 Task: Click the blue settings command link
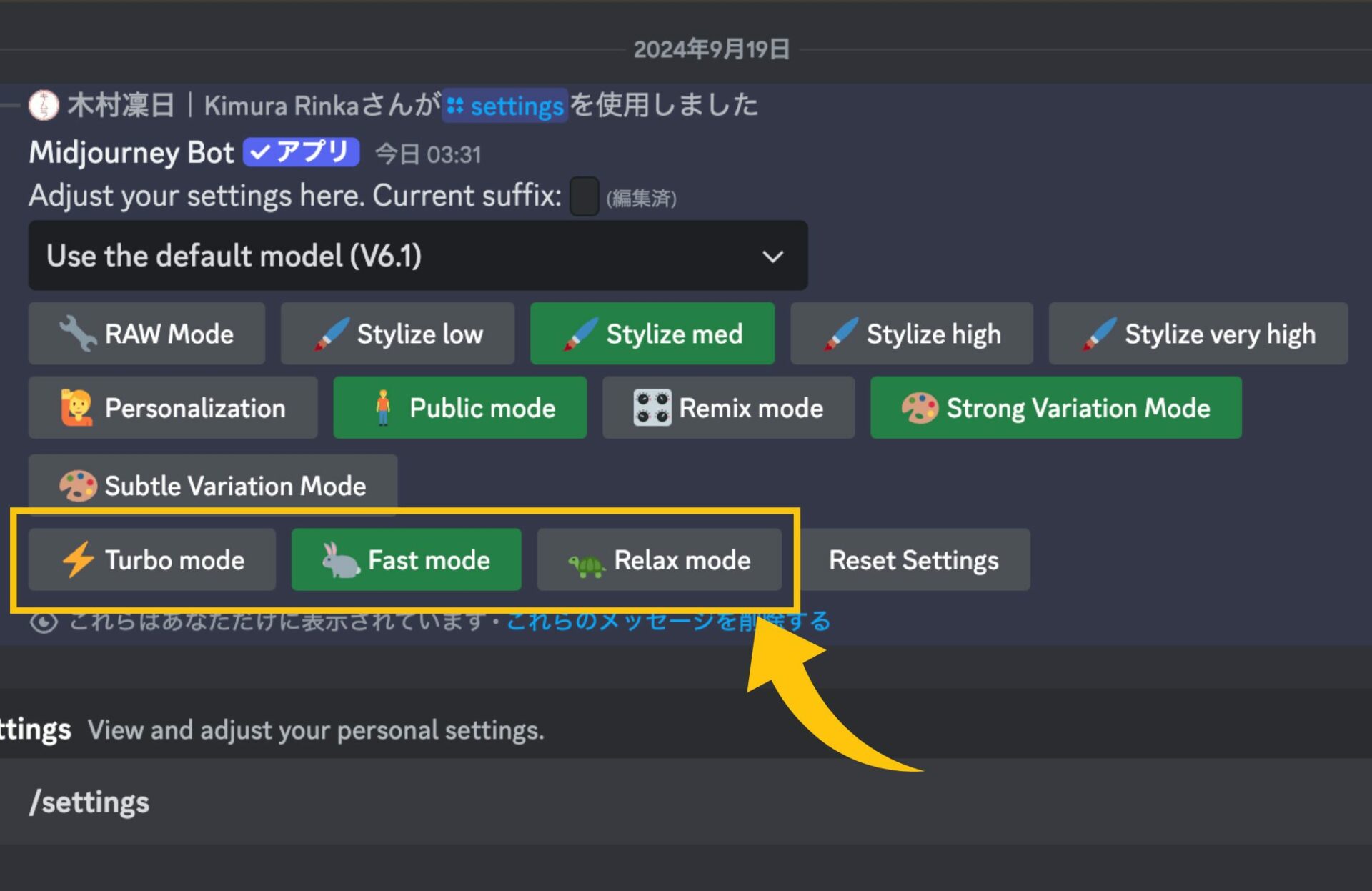506,106
